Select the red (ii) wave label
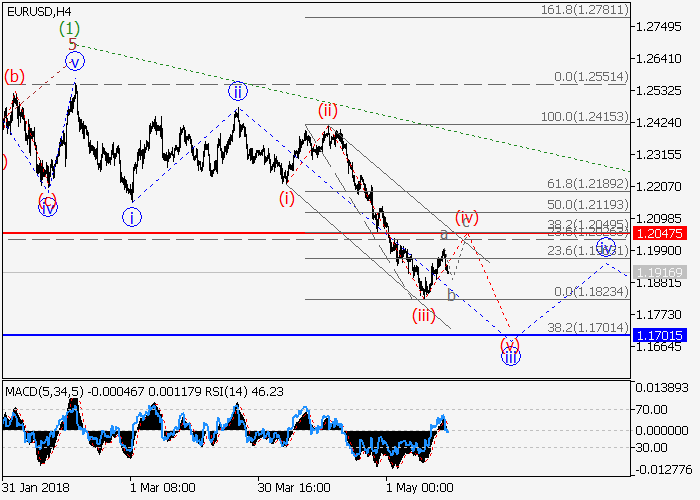 click(328, 110)
